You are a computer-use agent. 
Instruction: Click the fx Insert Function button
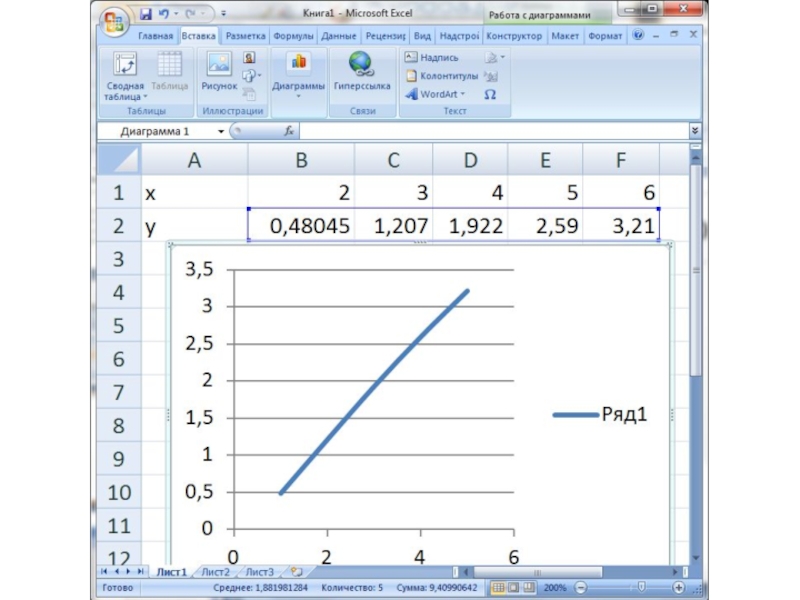[289, 132]
